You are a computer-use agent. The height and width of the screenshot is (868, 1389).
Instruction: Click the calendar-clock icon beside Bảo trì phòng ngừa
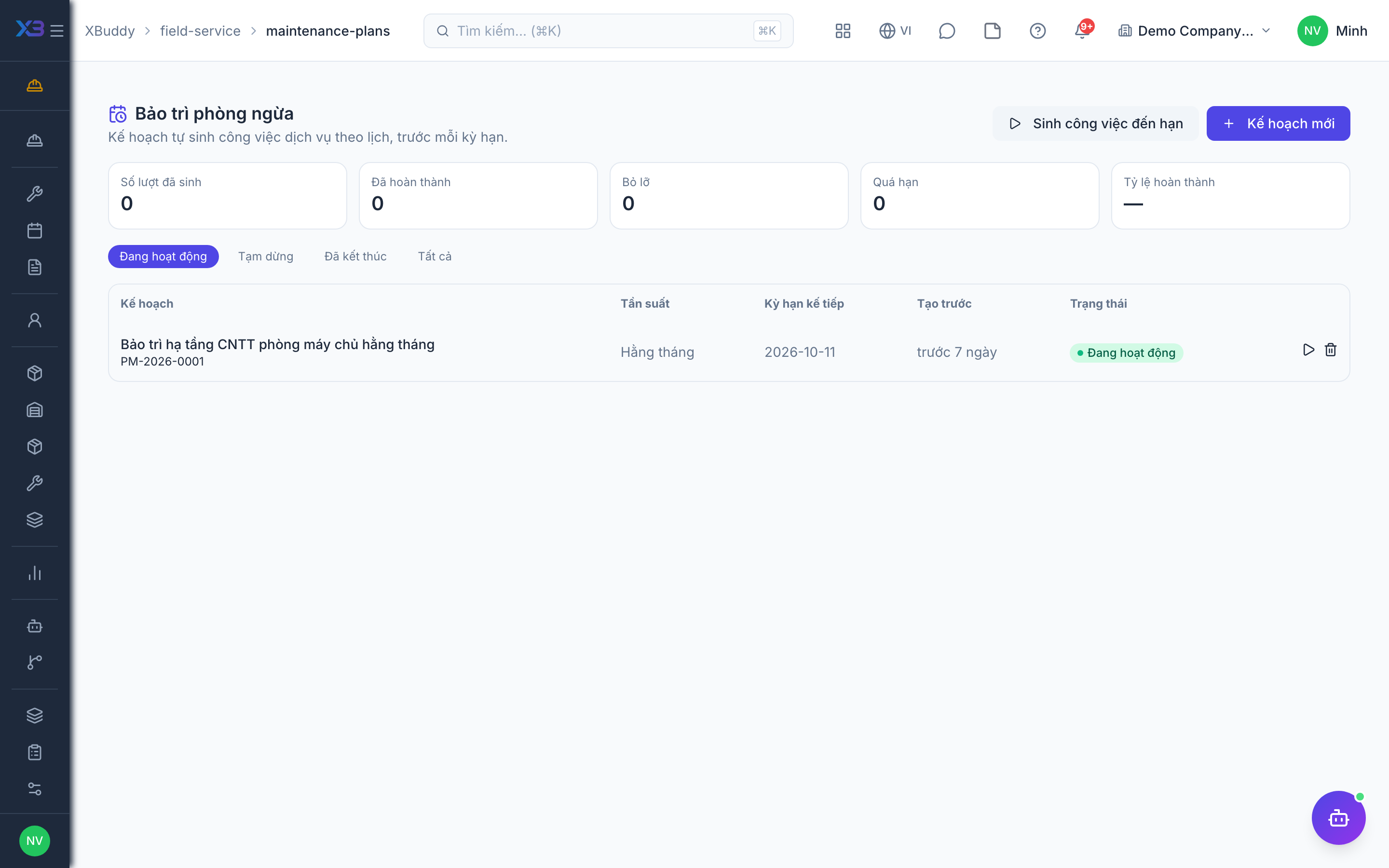[x=118, y=114]
